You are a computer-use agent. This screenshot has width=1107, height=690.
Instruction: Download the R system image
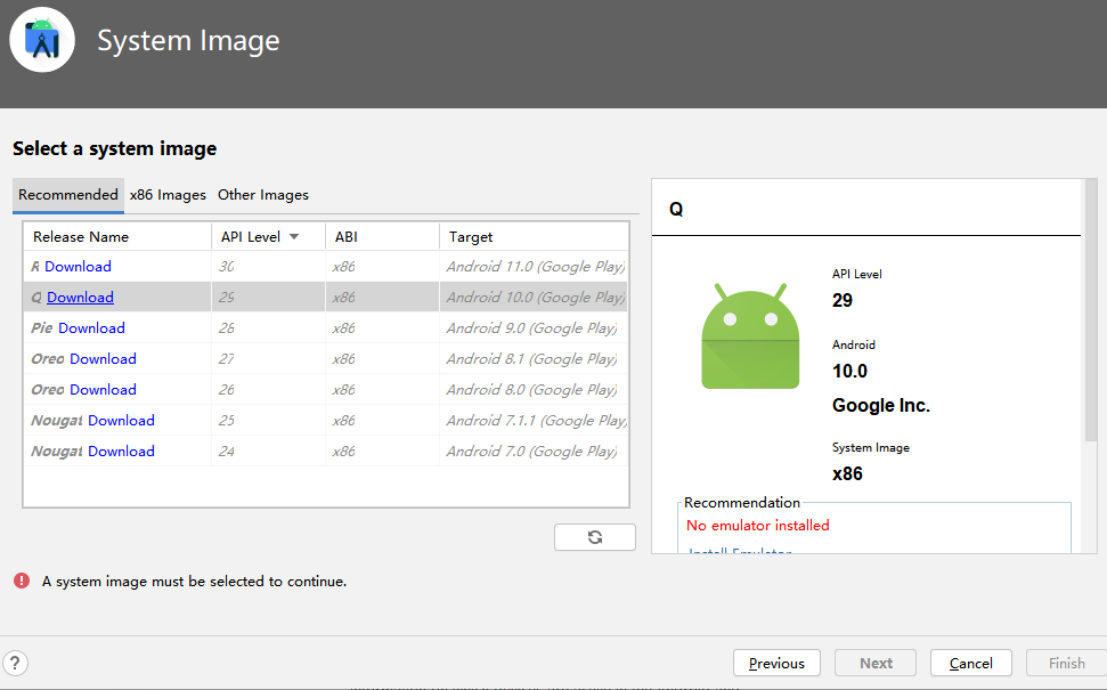(78, 266)
